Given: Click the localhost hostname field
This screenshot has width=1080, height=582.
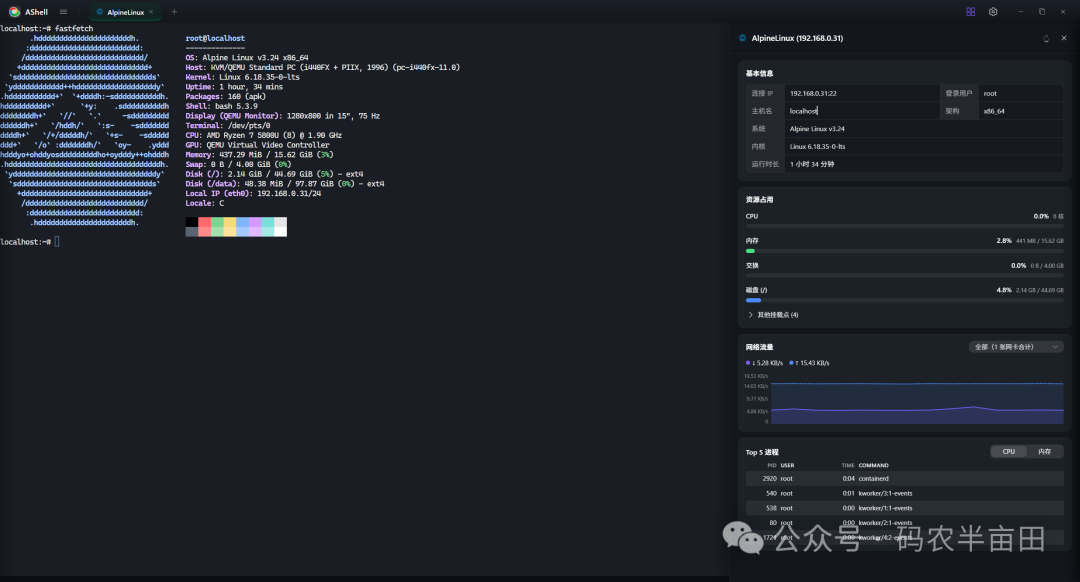Looking at the screenshot, I should pos(862,111).
